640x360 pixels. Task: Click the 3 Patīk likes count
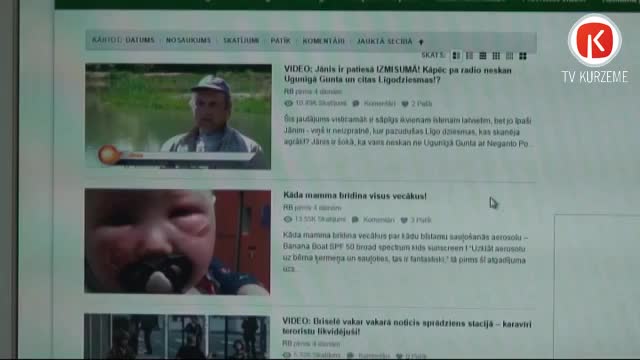point(420,220)
